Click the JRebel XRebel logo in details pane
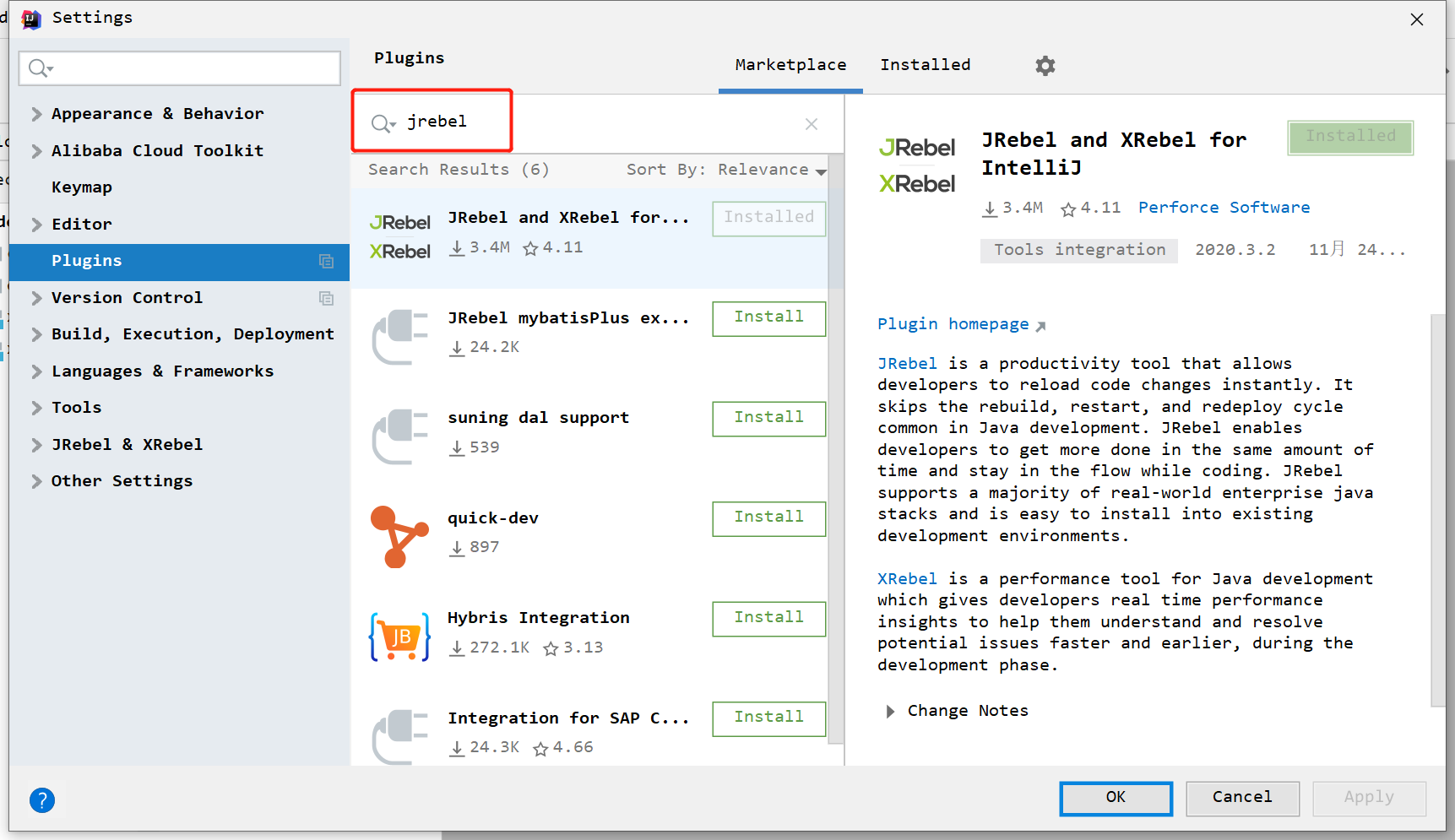Viewport: 1455px width, 840px height. tap(917, 165)
